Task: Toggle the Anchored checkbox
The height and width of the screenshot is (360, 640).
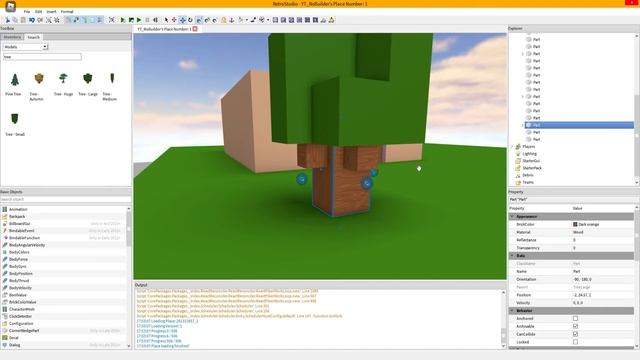Action: [x=576, y=318]
